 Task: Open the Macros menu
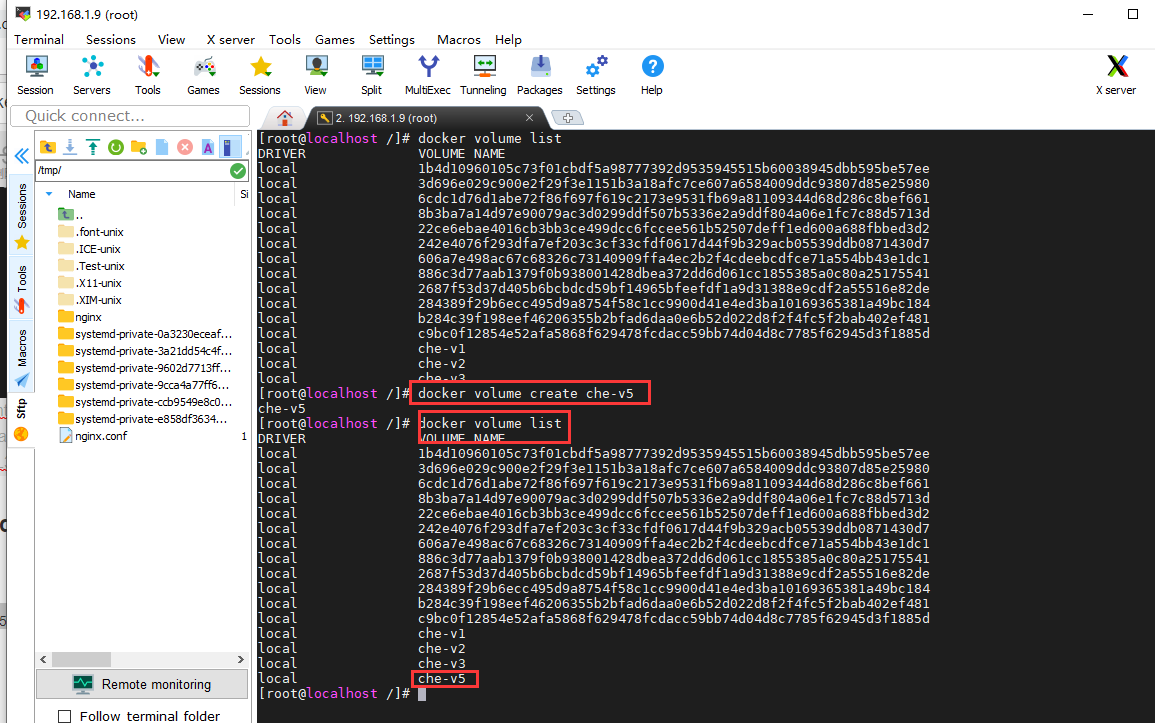(459, 40)
